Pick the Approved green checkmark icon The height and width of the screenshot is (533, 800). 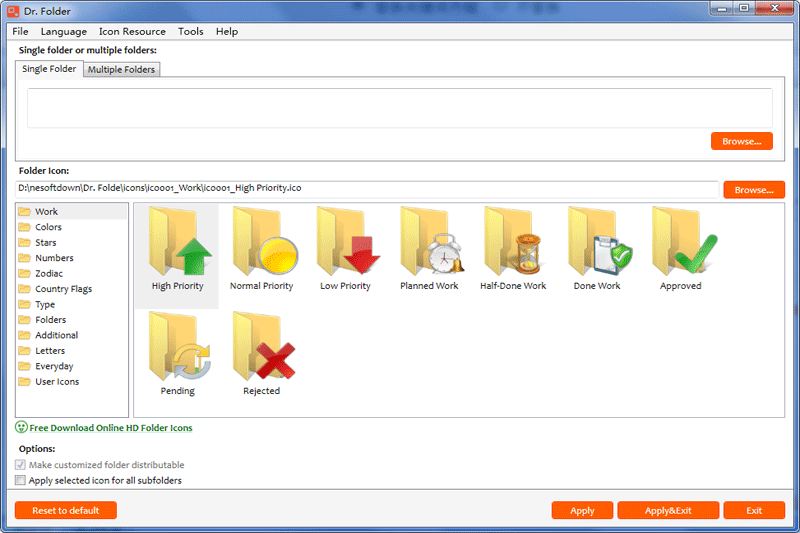pyautogui.click(x=681, y=250)
